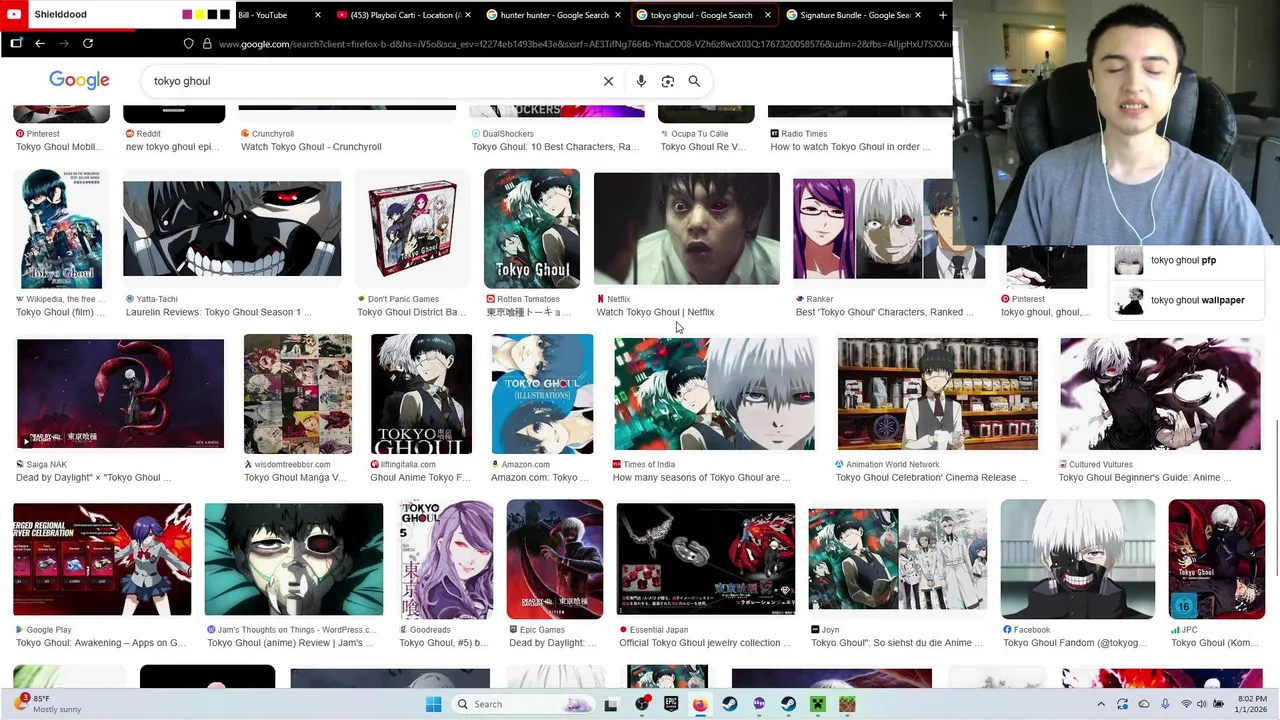Go forward one page in Firefox

(x=64, y=43)
